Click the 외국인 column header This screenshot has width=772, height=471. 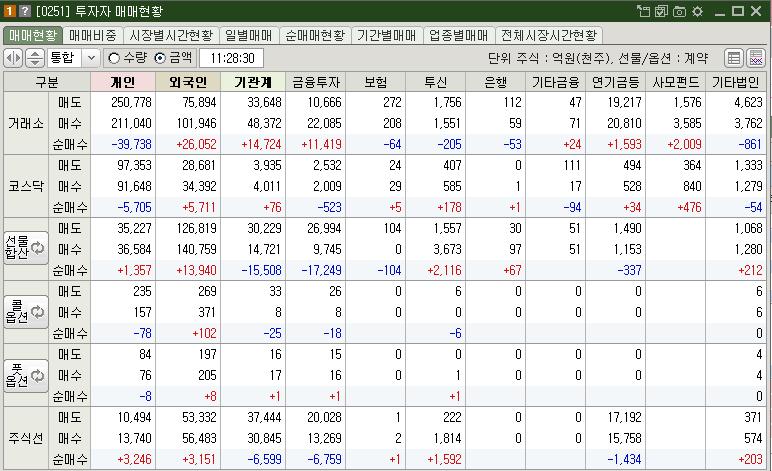[188, 82]
